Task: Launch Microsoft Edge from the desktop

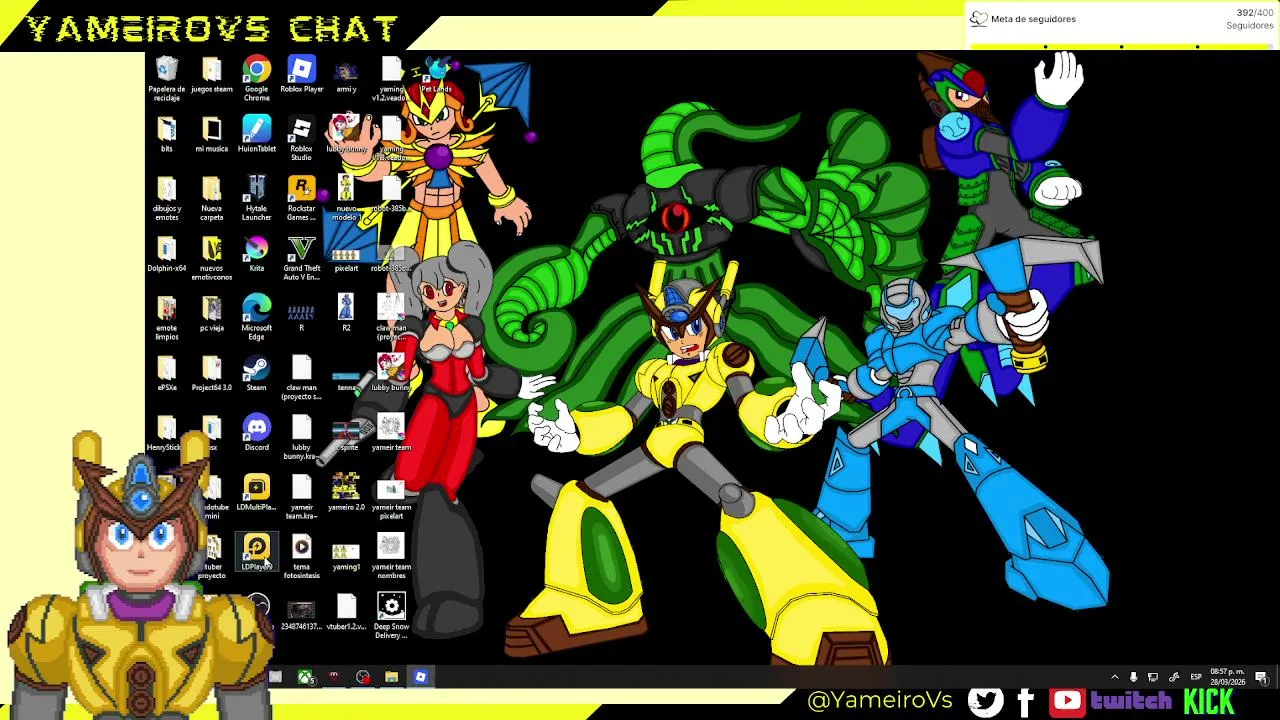Action: pyautogui.click(x=257, y=318)
